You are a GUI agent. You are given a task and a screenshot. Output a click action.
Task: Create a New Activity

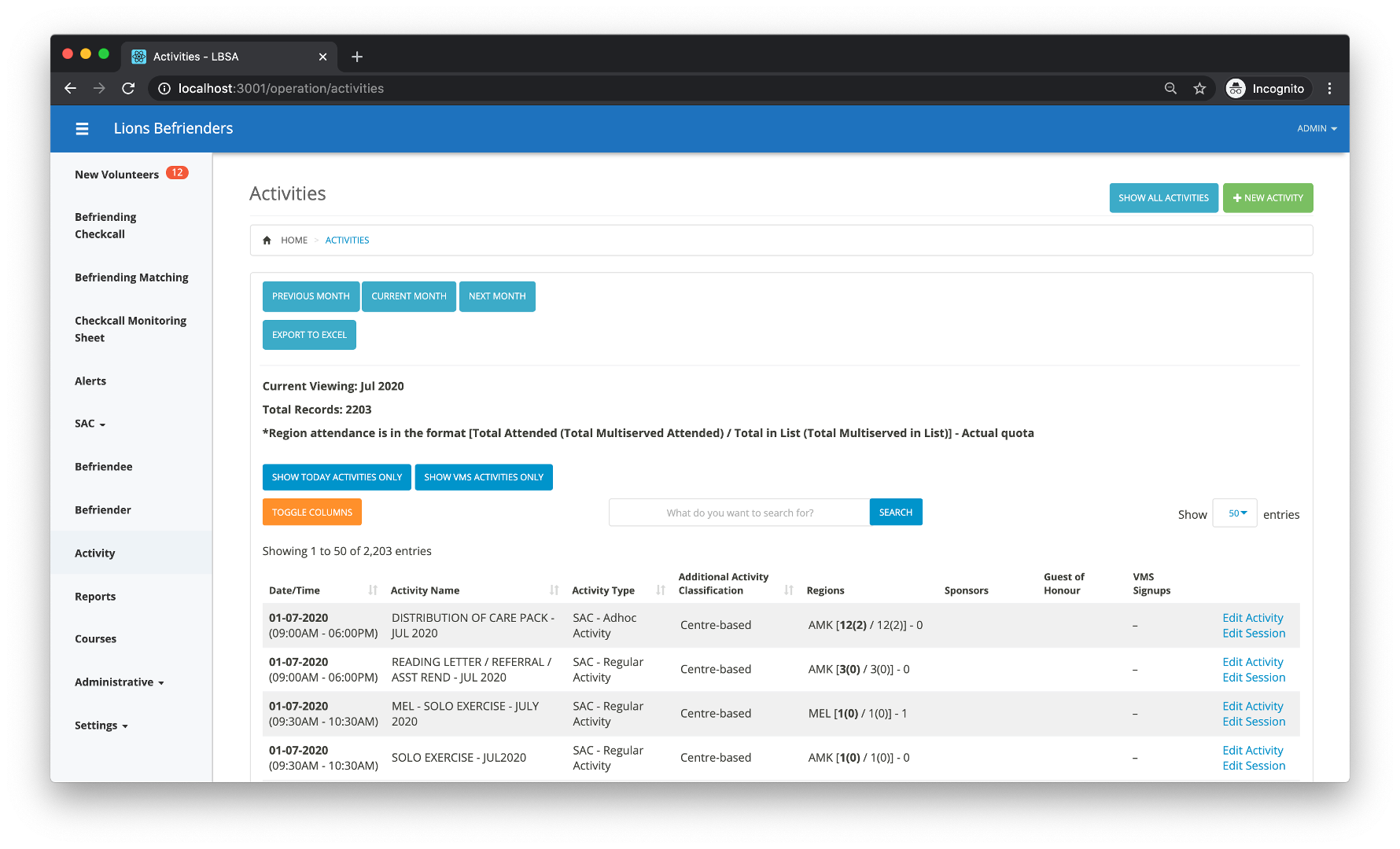[x=1268, y=198]
